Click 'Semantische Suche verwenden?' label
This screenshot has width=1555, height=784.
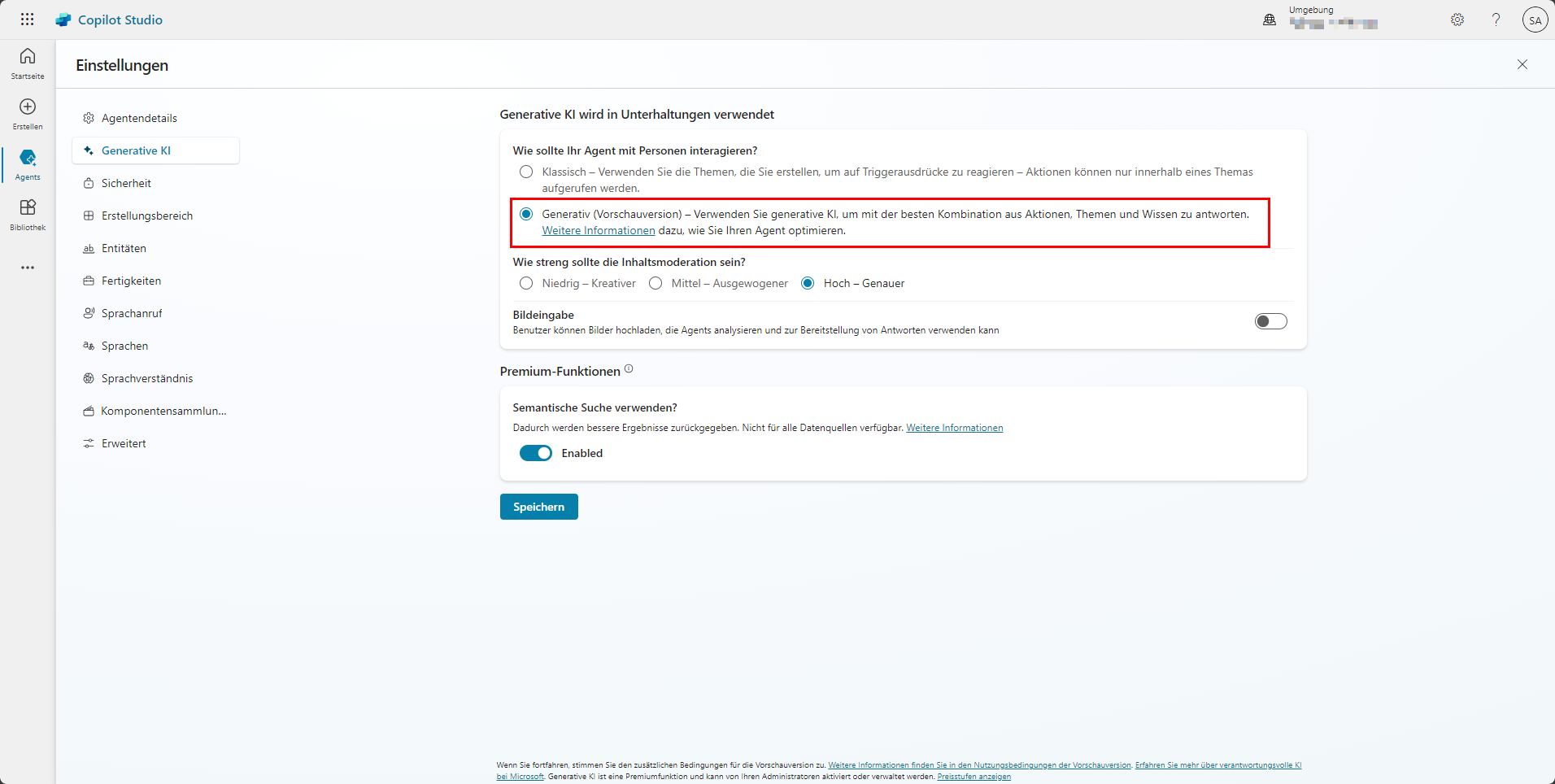click(595, 407)
